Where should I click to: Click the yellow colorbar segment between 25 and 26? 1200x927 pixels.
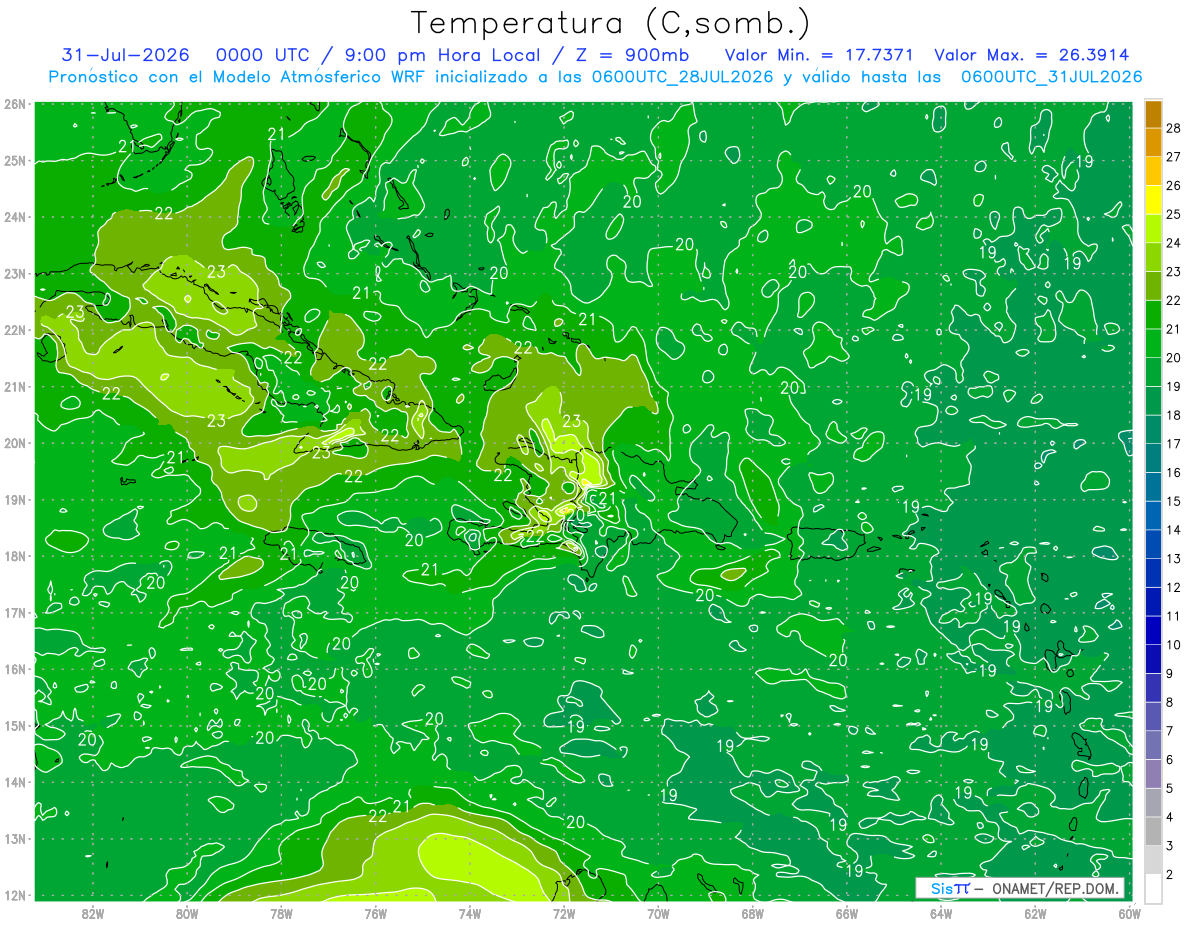click(1153, 200)
